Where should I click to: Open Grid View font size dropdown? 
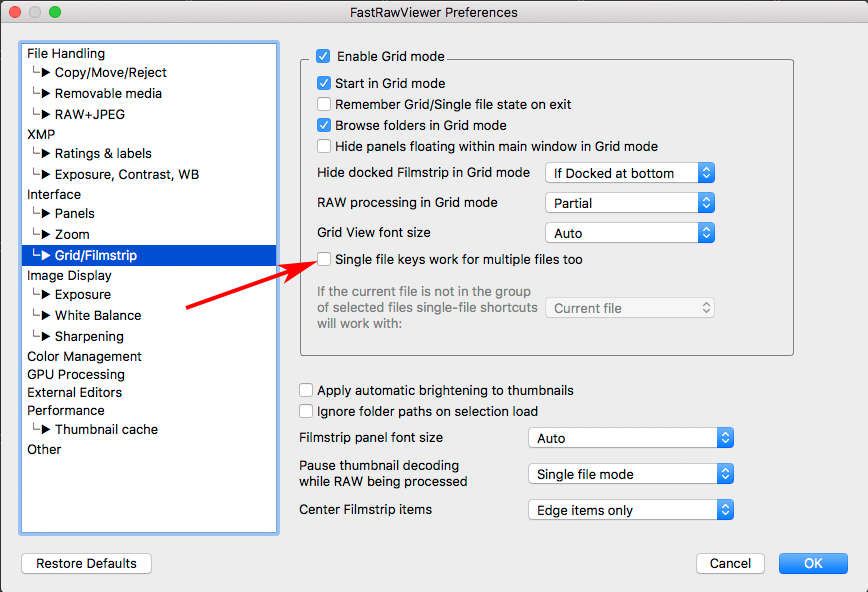(x=630, y=233)
